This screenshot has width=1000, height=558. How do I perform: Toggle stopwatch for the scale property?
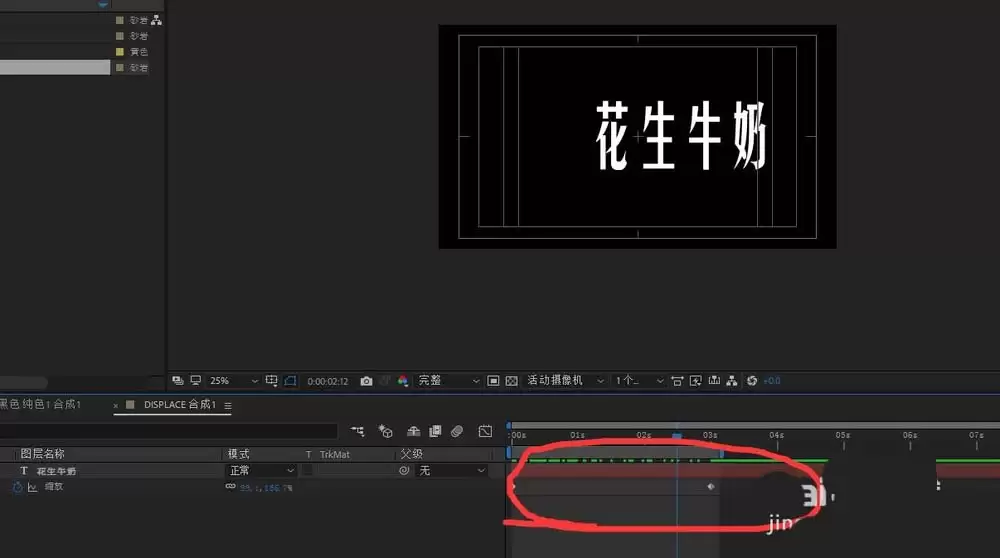[x=17, y=487]
